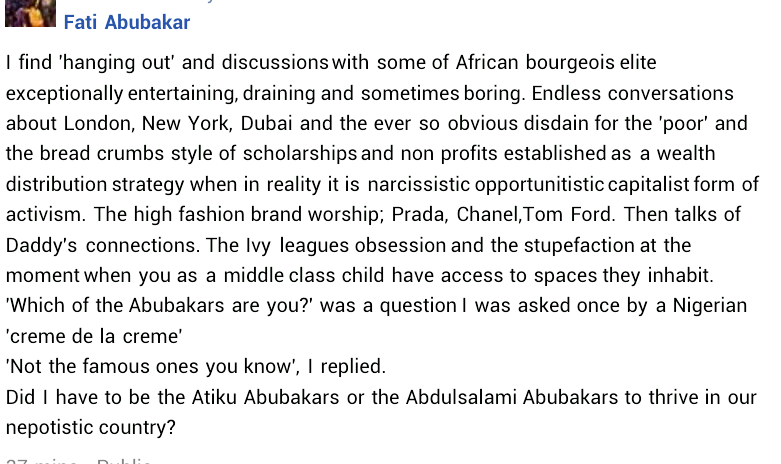Open Fati Abubakar's profile name link
Image resolution: width=781 pixels, height=464 pixels.
[x=127, y=22]
